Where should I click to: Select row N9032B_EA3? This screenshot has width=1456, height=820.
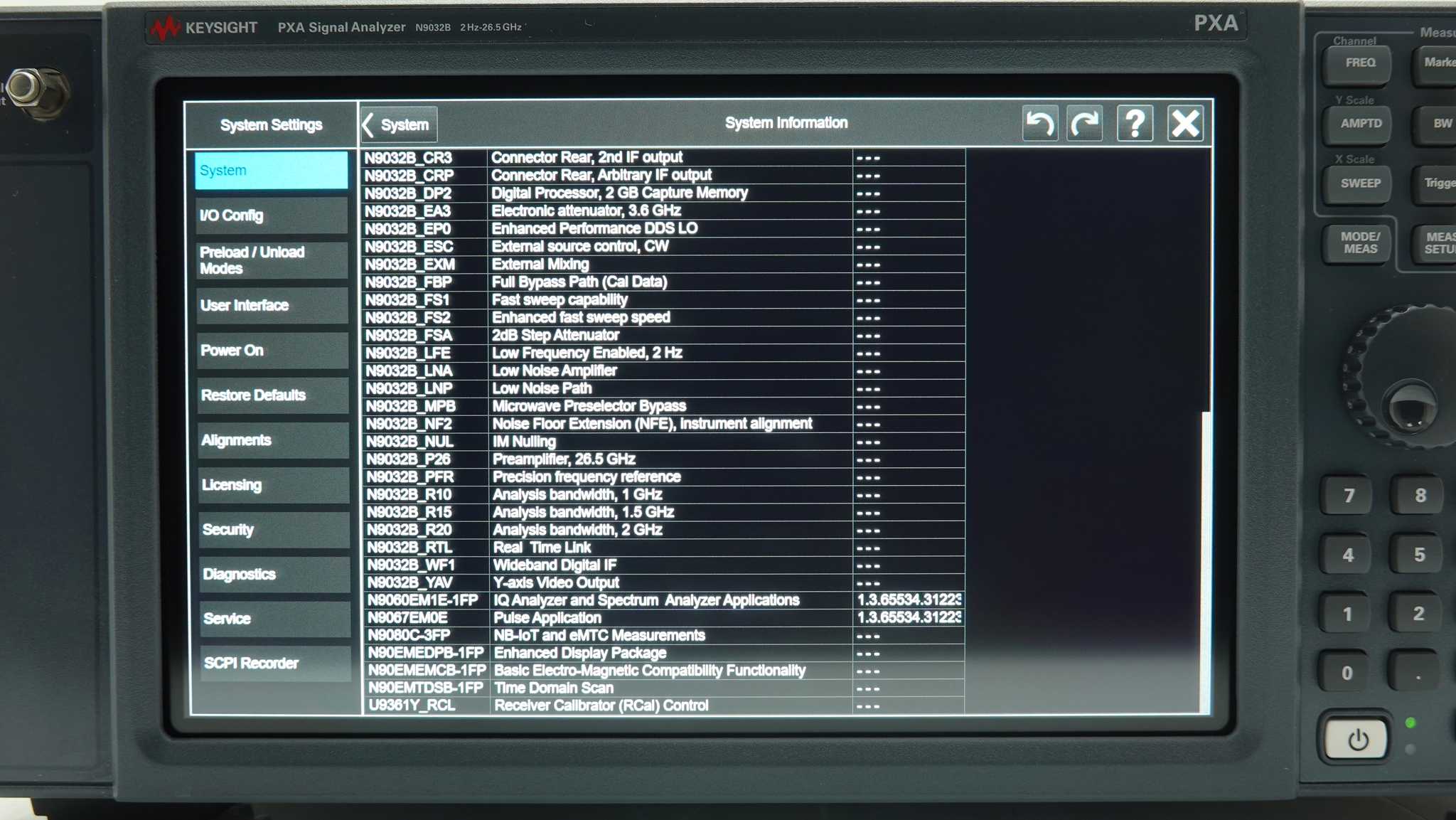tap(663, 211)
